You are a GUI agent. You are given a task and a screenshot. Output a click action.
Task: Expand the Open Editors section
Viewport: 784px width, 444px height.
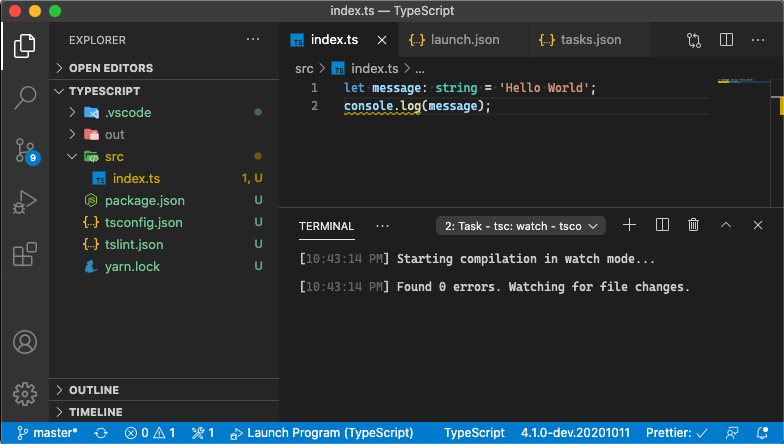[164, 68]
